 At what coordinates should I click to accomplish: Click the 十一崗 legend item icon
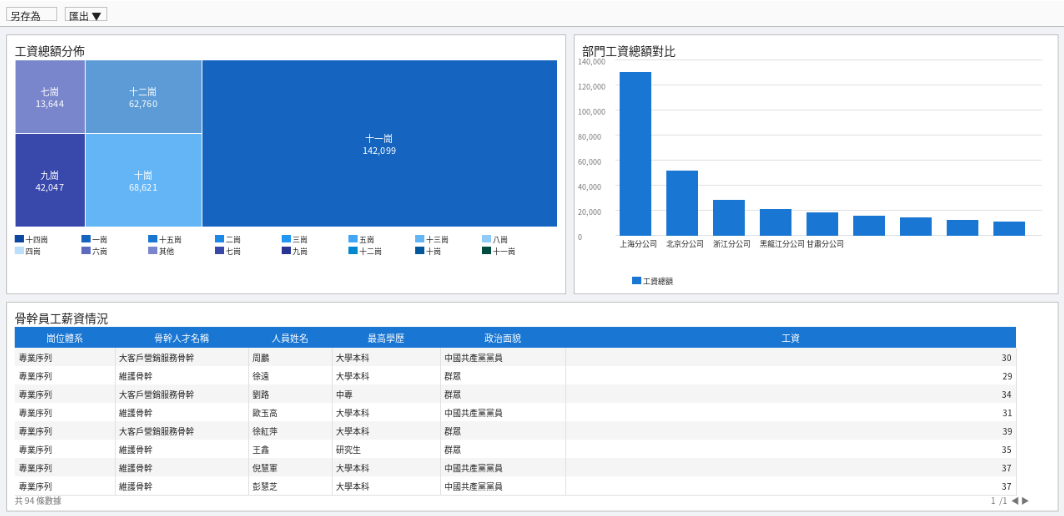486,251
